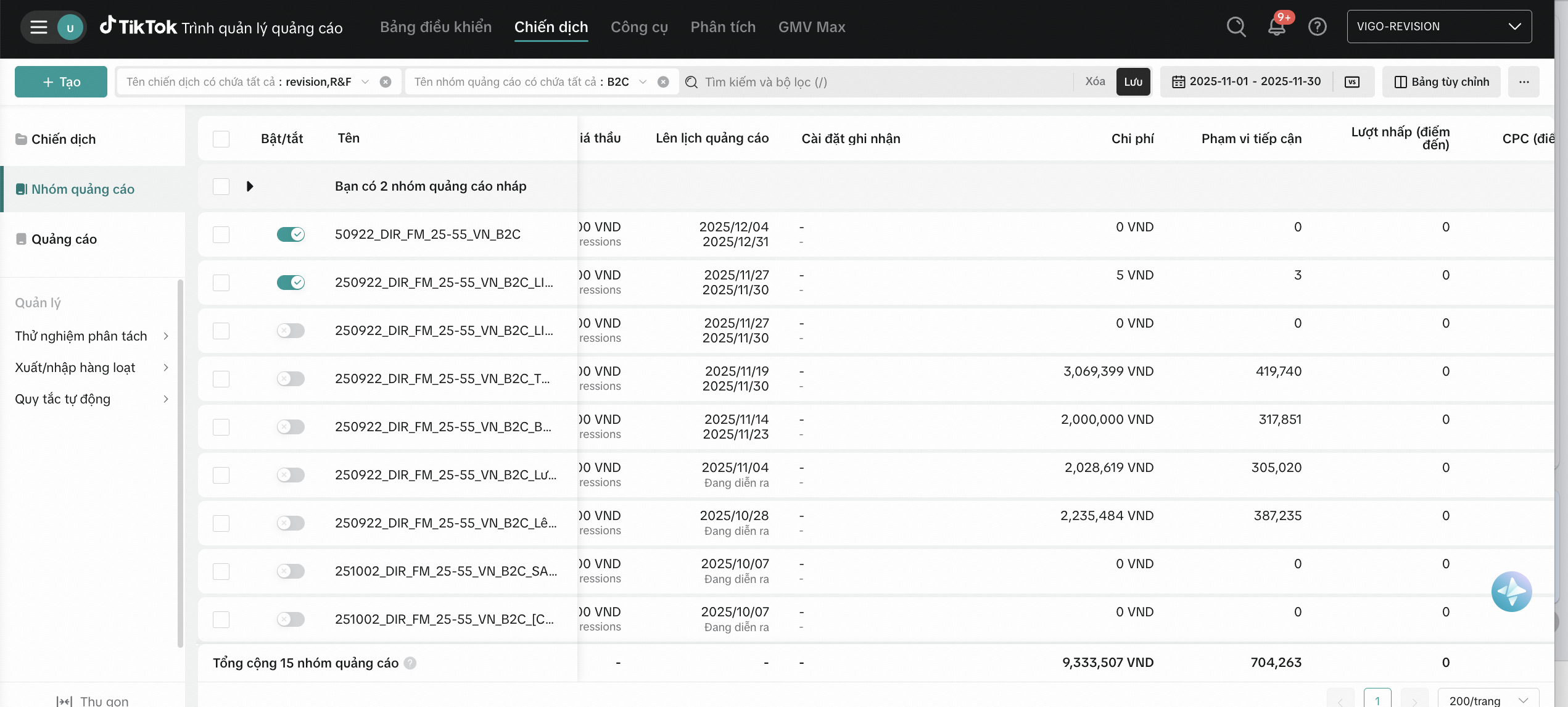The width and height of the screenshot is (1568, 707).
Task: Click the compare dates VS icon
Action: click(x=1352, y=82)
